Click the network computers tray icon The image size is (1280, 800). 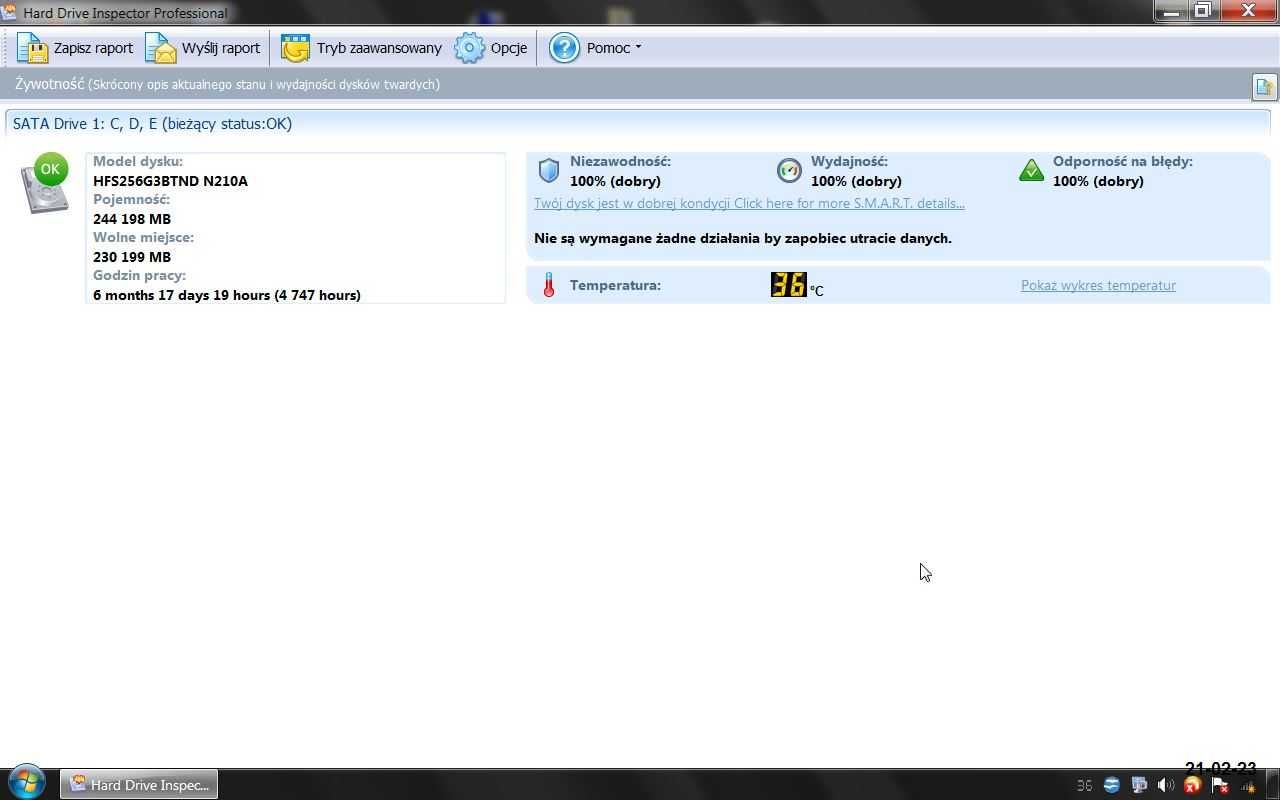pos(1138,785)
